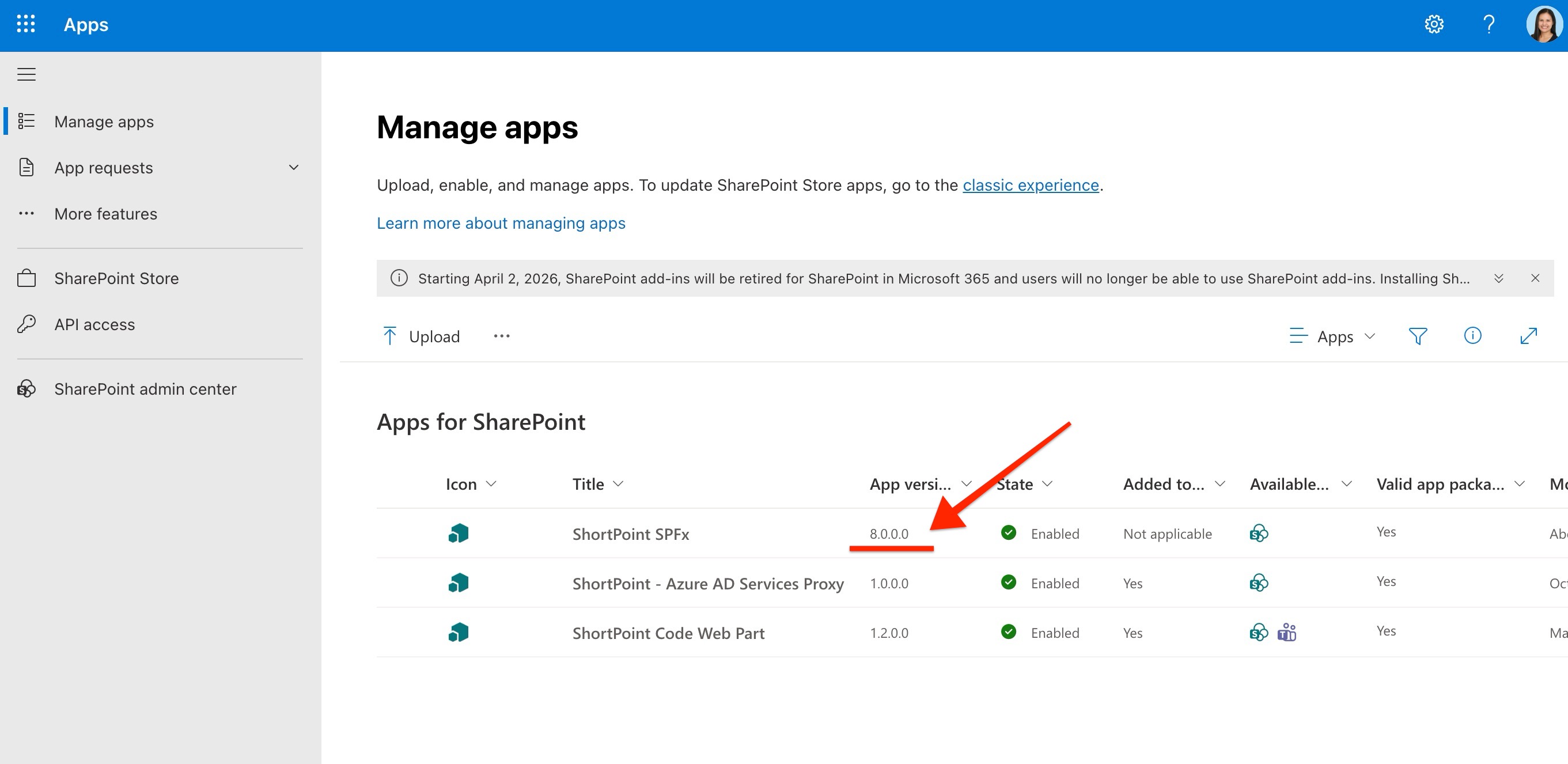Expand the App requests menu chevron
This screenshot has height=764, width=1568.
tap(293, 168)
